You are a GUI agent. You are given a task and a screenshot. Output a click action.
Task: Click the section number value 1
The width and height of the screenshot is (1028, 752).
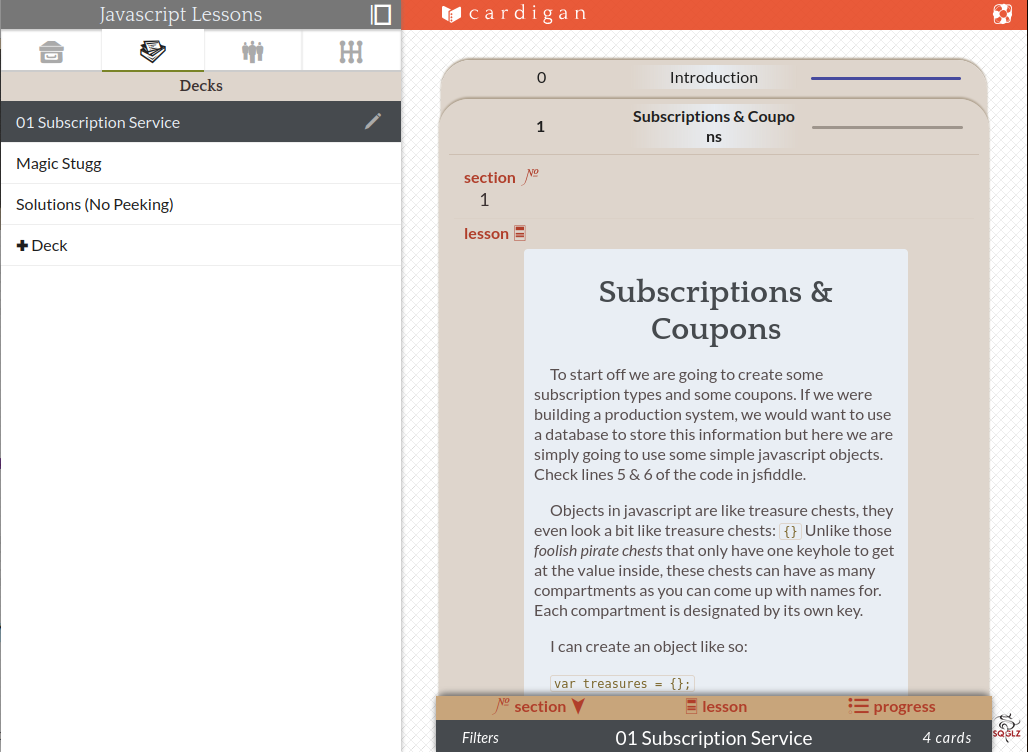484,200
